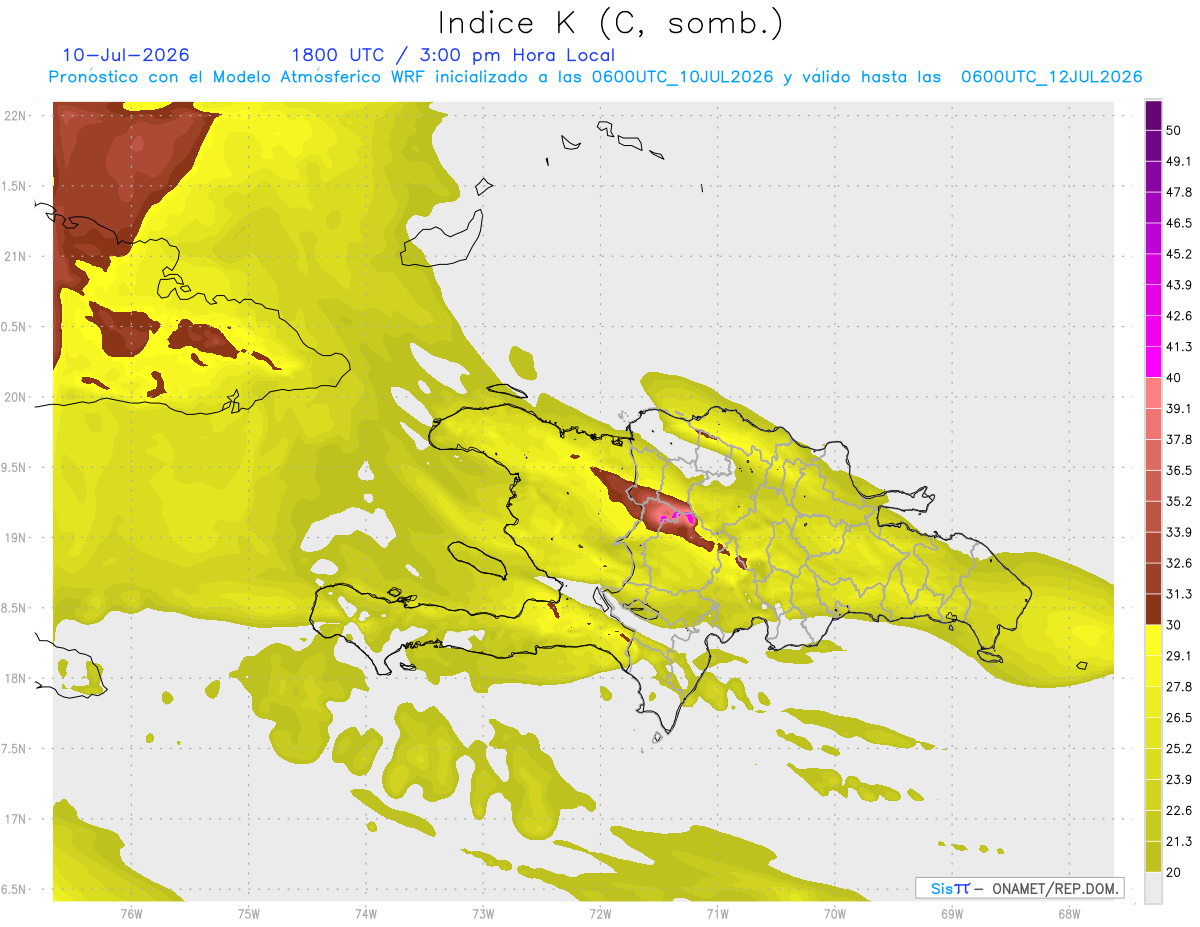Click the "72W" longitude label

pyautogui.click(x=600, y=914)
